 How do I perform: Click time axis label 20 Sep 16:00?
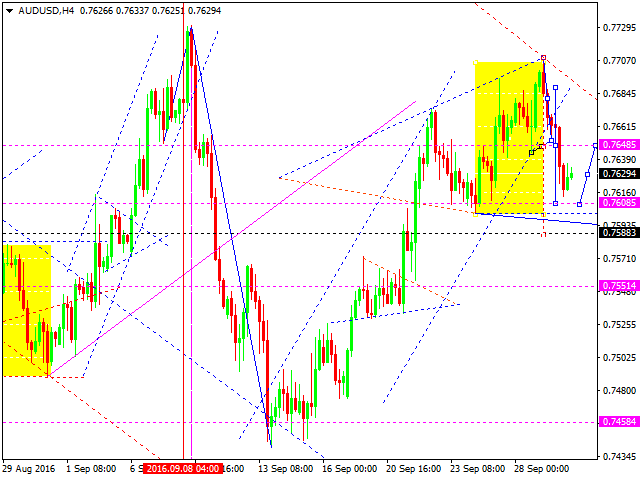click(413, 469)
